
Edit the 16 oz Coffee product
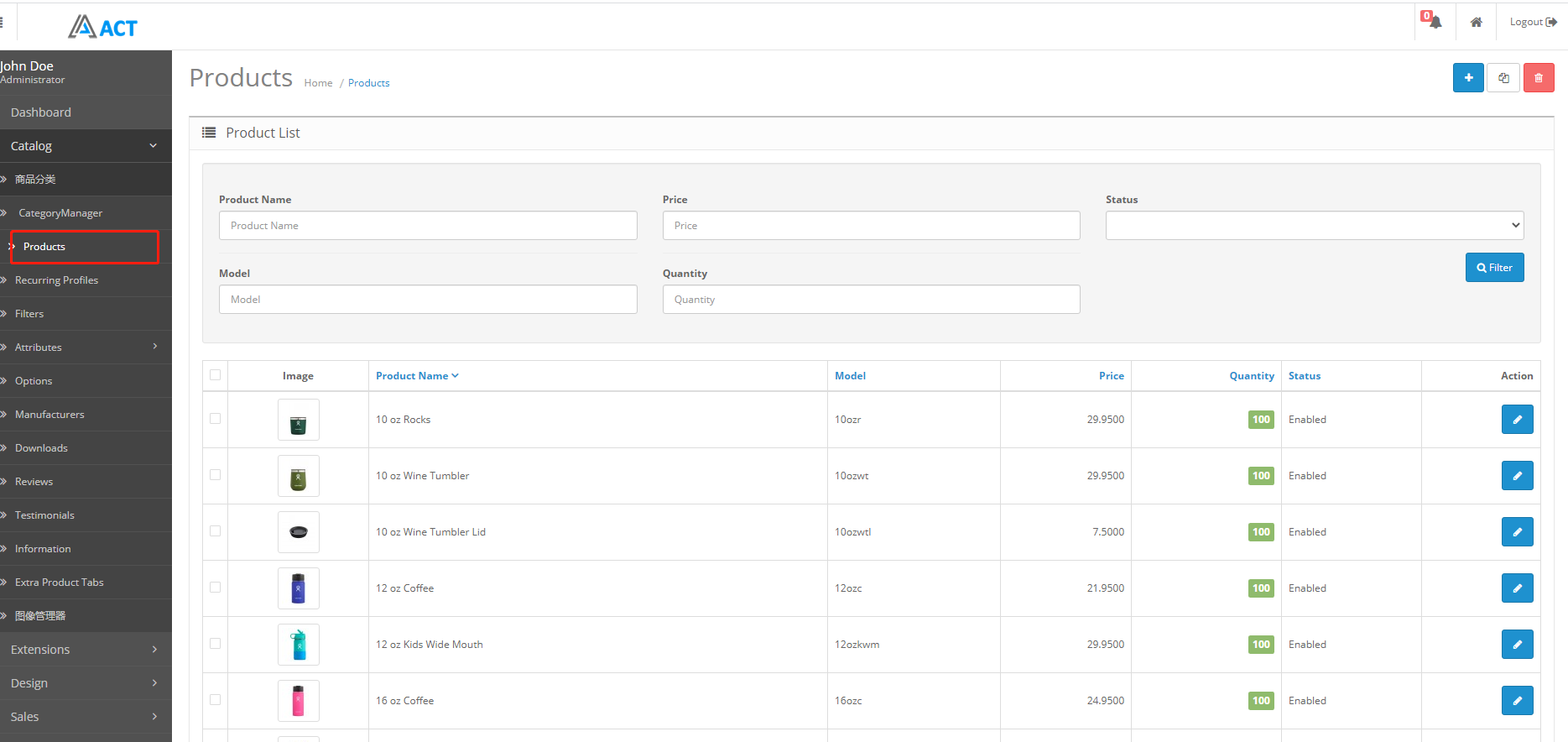coord(1517,701)
